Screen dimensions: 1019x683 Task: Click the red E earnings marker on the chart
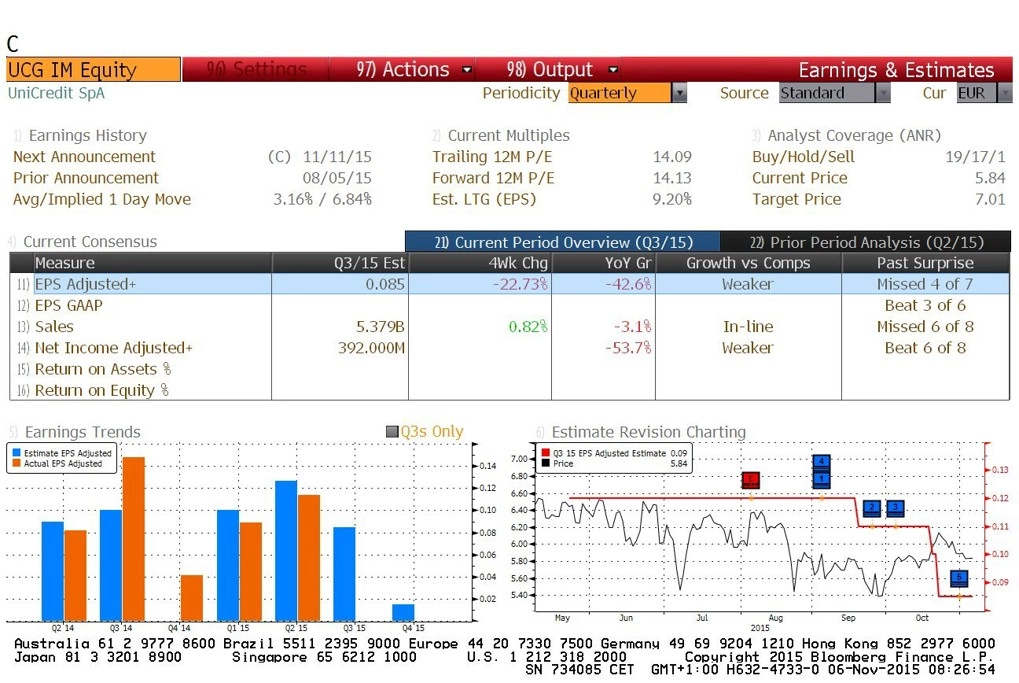[x=751, y=480]
